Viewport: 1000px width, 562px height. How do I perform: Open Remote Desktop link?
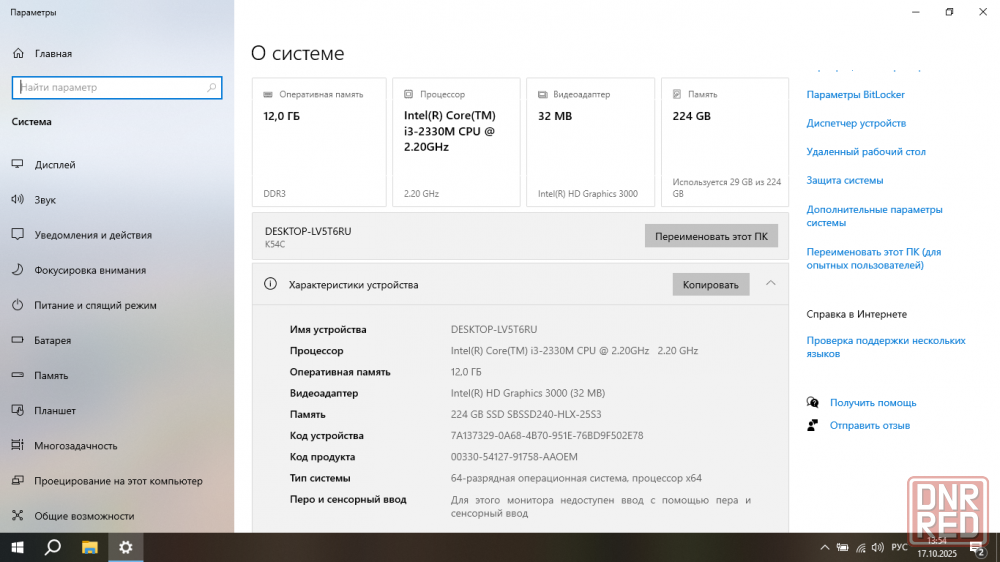click(x=866, y=152)
